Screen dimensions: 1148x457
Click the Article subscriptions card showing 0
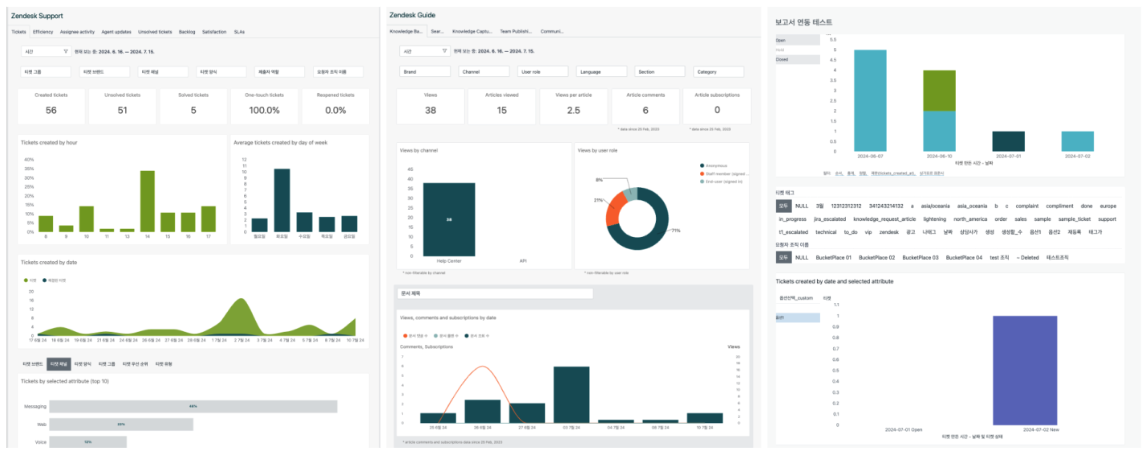pos(717,106)
